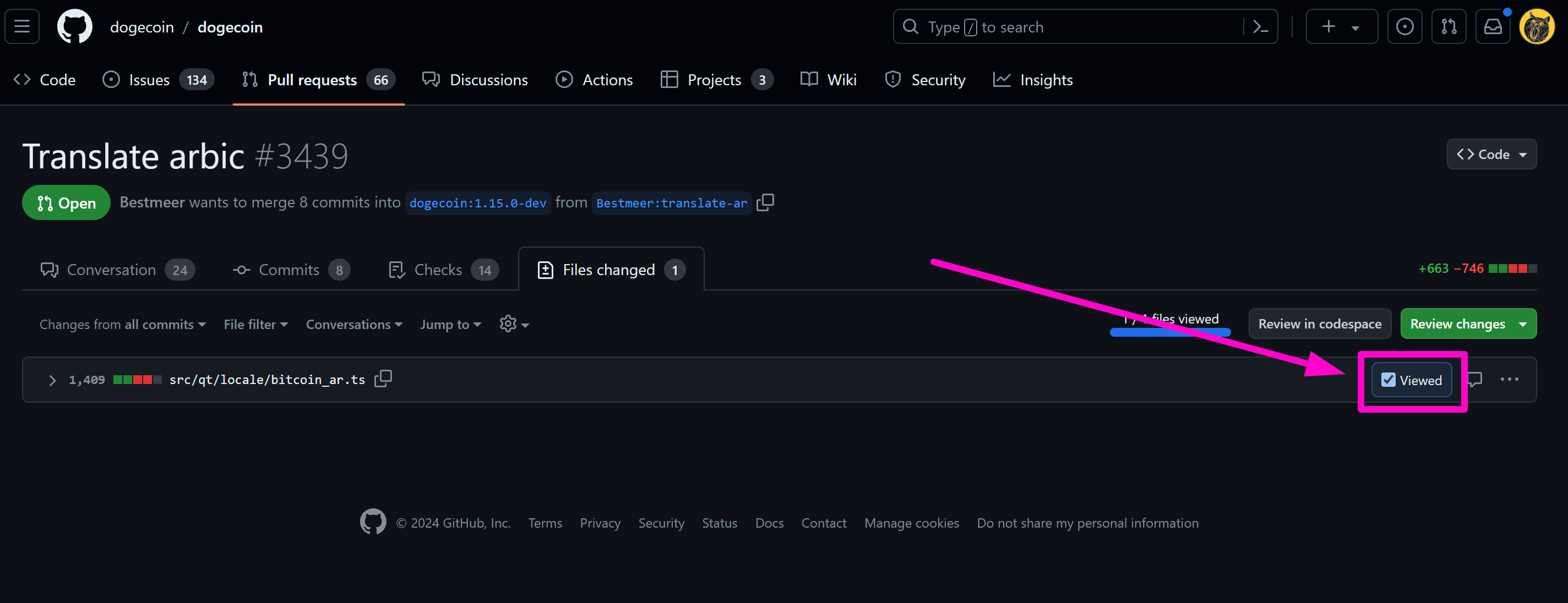This screenshot has height=603, width=1568.
Task: Open dogecoin owner link in breadcrumb
Action: pos(142,27)
